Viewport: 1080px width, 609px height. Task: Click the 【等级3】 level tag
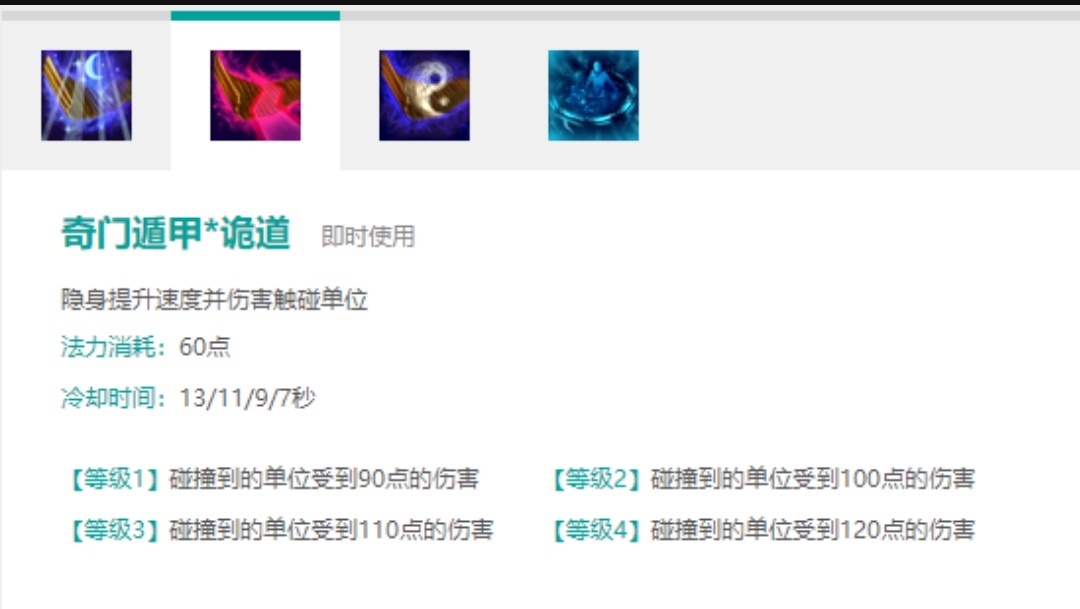pyautogui.click(x=115, y=530)
